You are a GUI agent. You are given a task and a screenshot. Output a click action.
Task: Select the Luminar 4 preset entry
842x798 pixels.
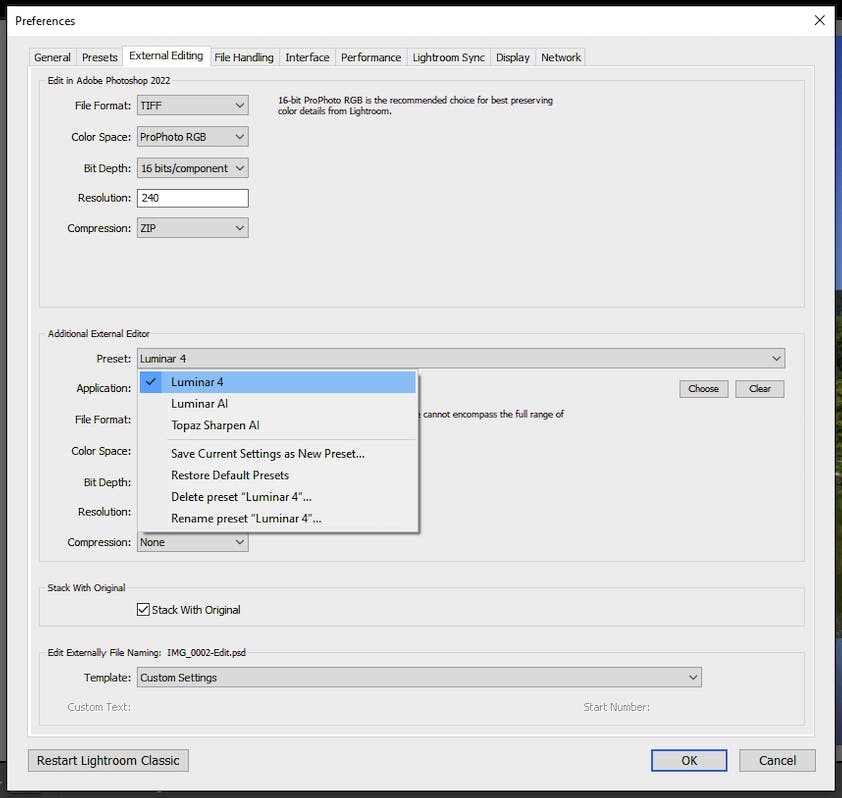point(278,382)
